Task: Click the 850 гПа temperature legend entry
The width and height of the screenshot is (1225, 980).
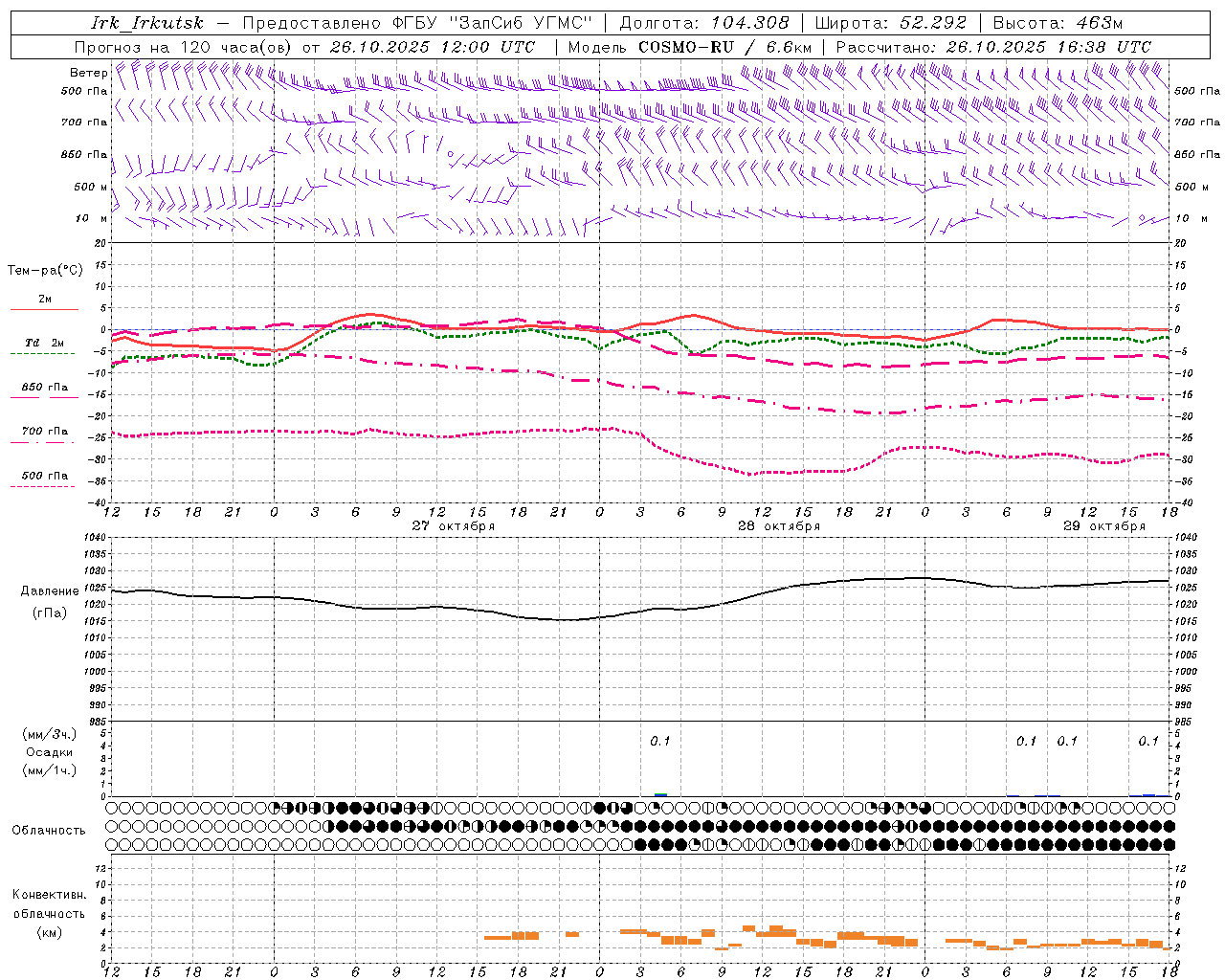Action: [x=44, y=388]
